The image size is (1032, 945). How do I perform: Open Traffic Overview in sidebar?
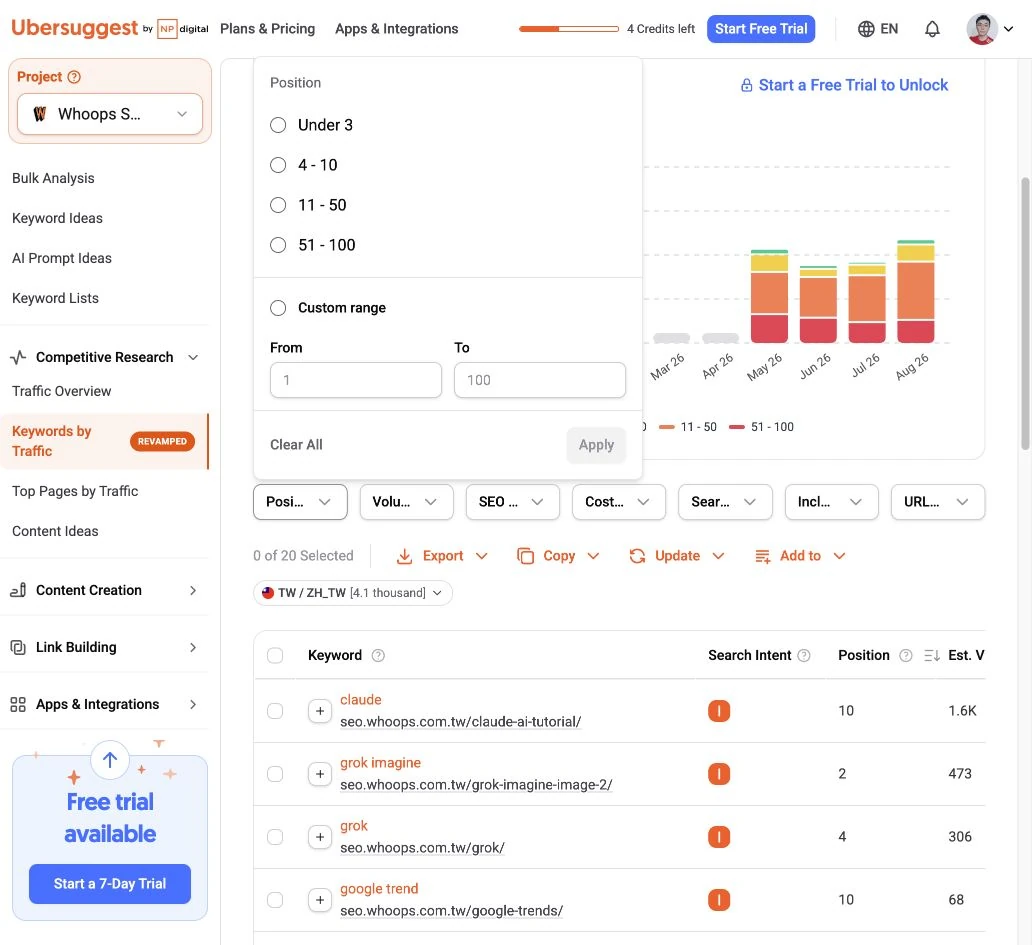coord(62,392)
